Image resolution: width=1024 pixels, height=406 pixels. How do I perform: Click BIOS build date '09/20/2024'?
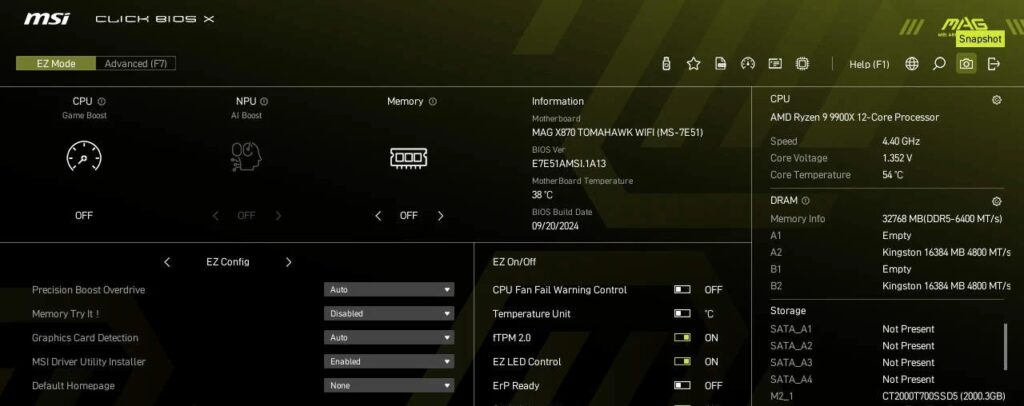tap(555, 226)
